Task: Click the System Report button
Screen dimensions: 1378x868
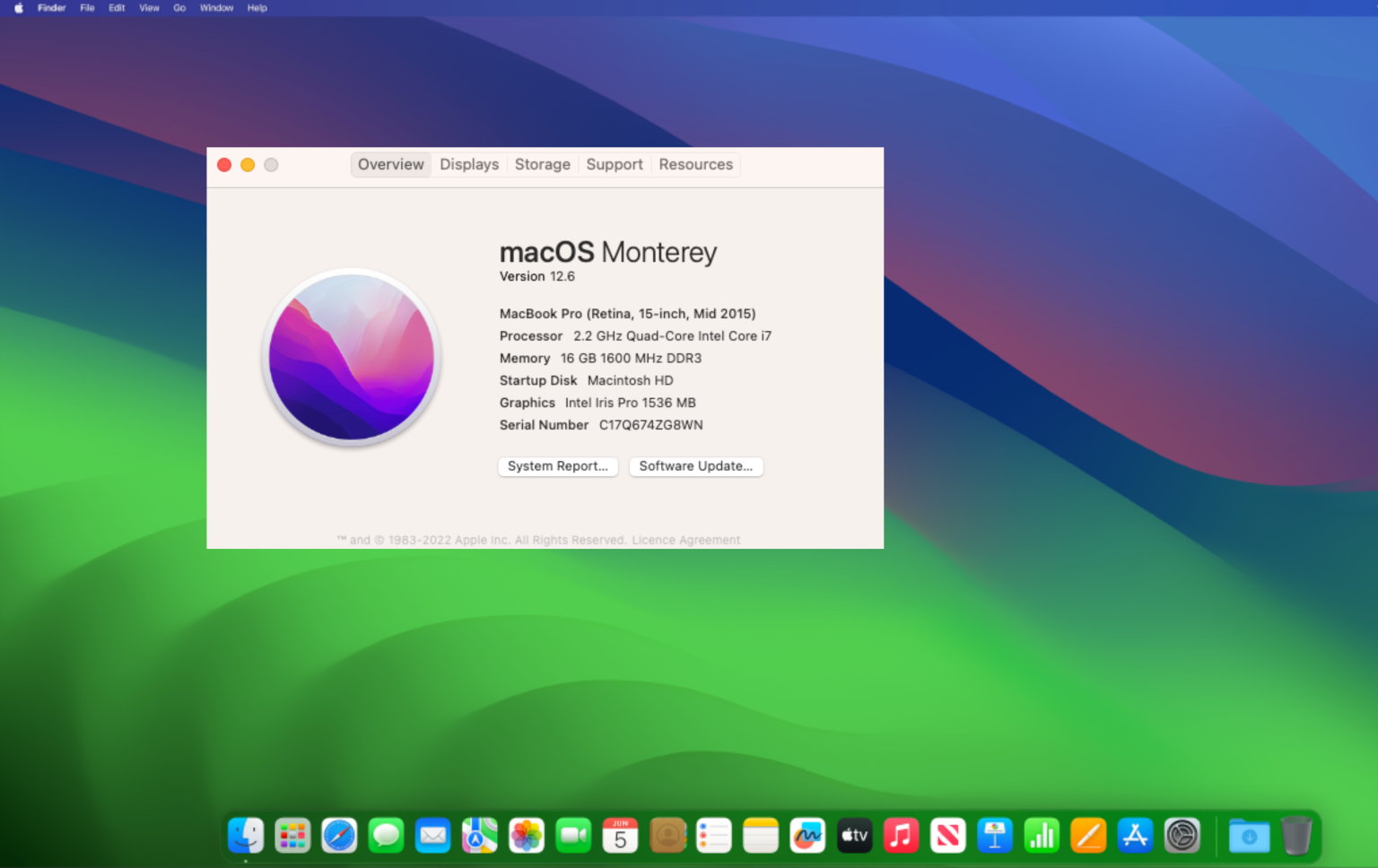Action: (x=558, y=466)
